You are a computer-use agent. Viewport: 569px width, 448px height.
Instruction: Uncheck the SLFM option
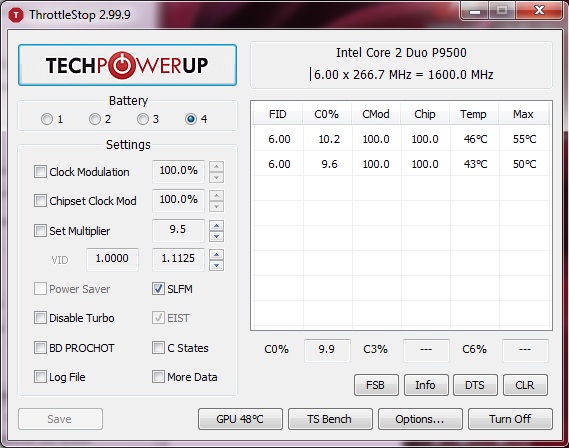click(158, 289)
